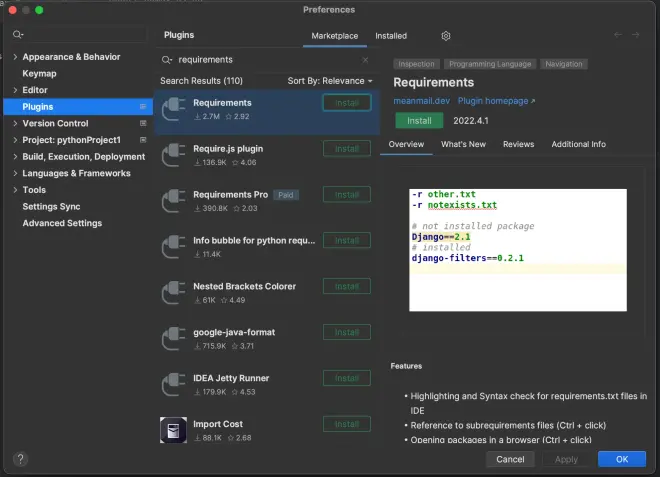Open the Overview tab
660x477 pixels.
(406, 144)
